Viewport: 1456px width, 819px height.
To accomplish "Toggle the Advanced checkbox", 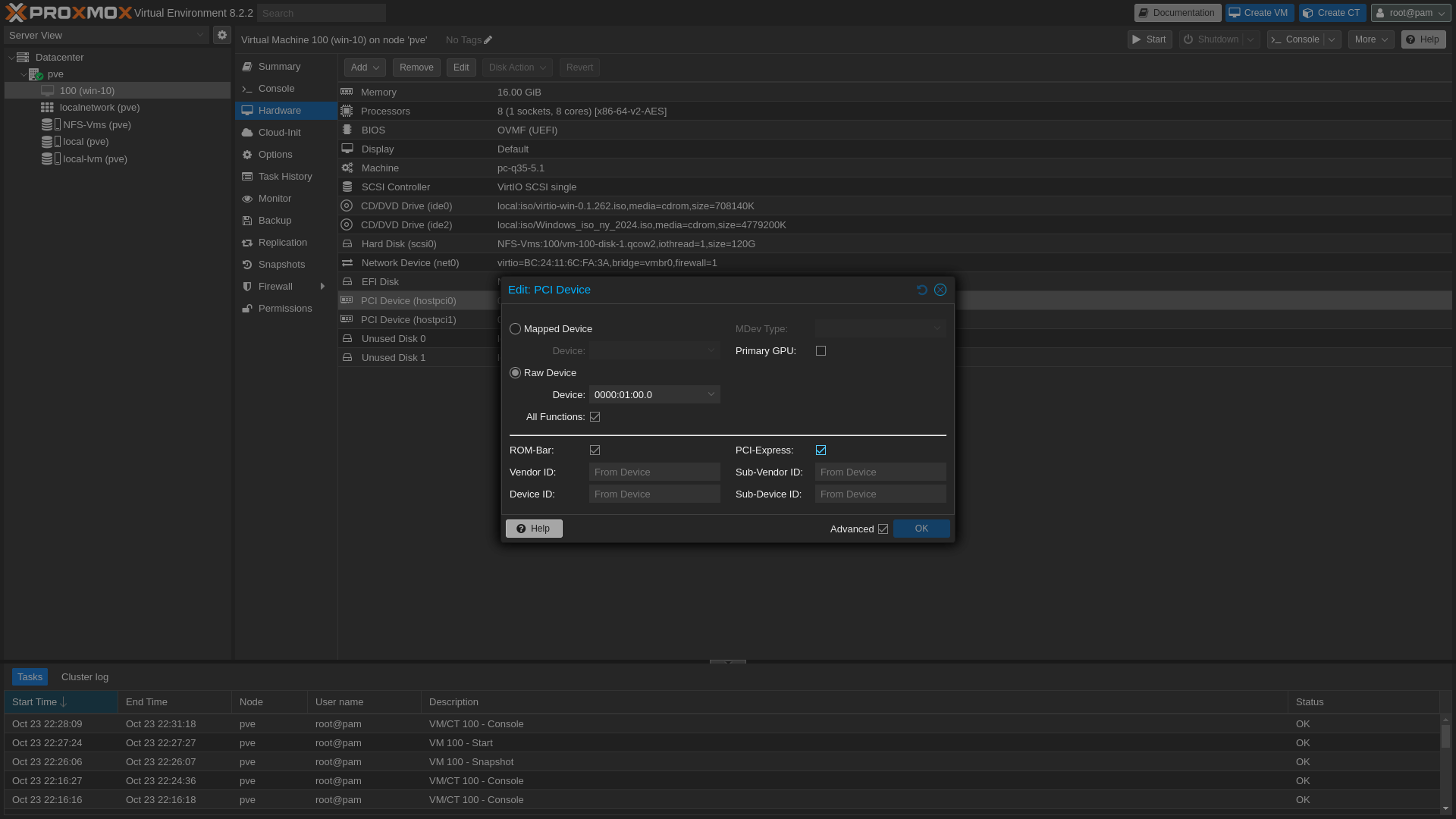I will pos(883,529).
